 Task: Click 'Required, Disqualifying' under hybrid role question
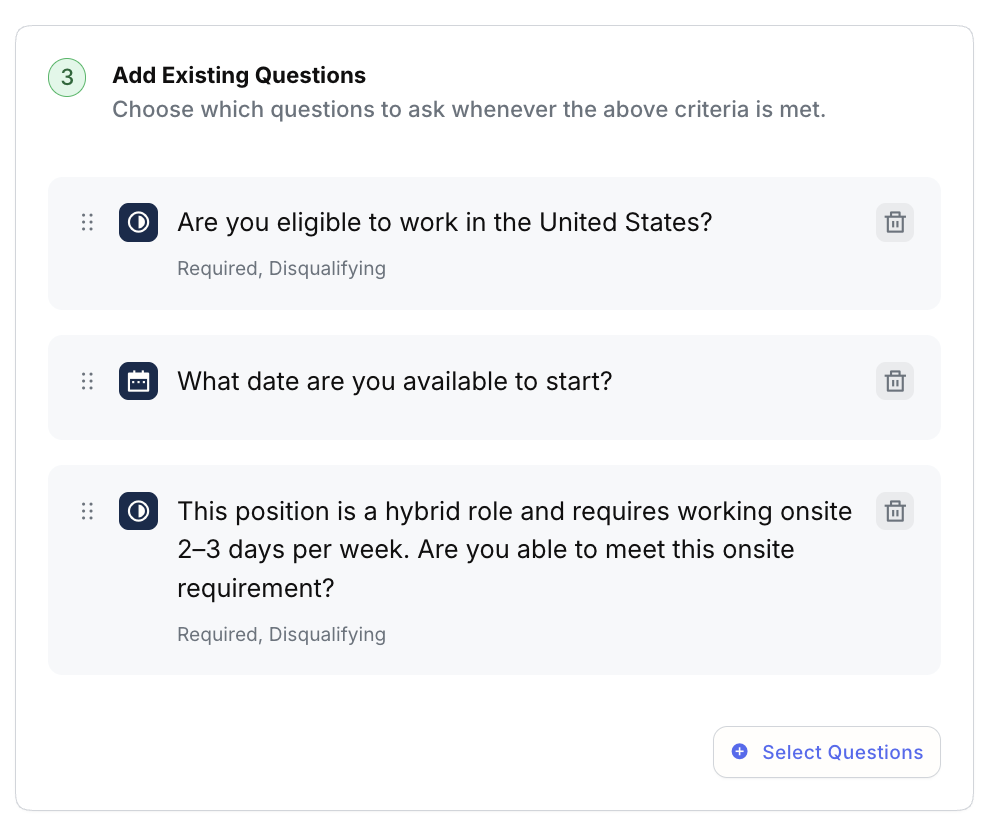tap(281, 634)
